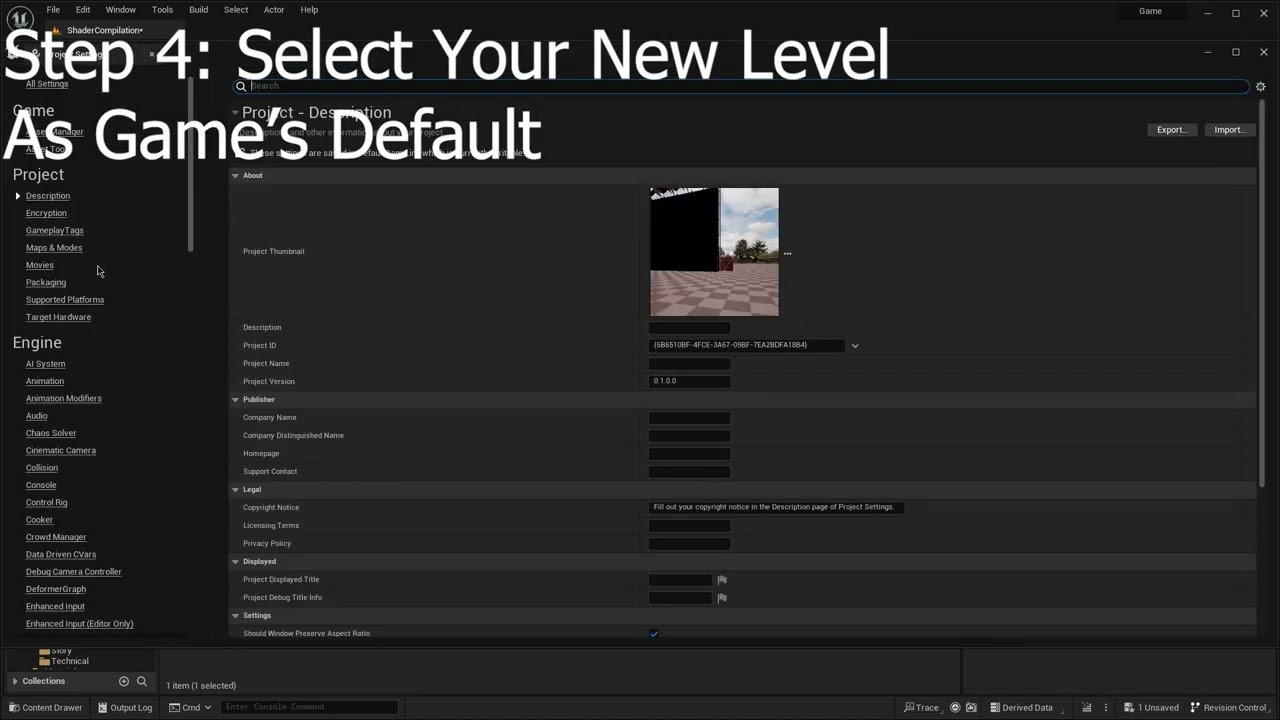
Task: Open the Revision Control menu
Action: [1228, 708]
